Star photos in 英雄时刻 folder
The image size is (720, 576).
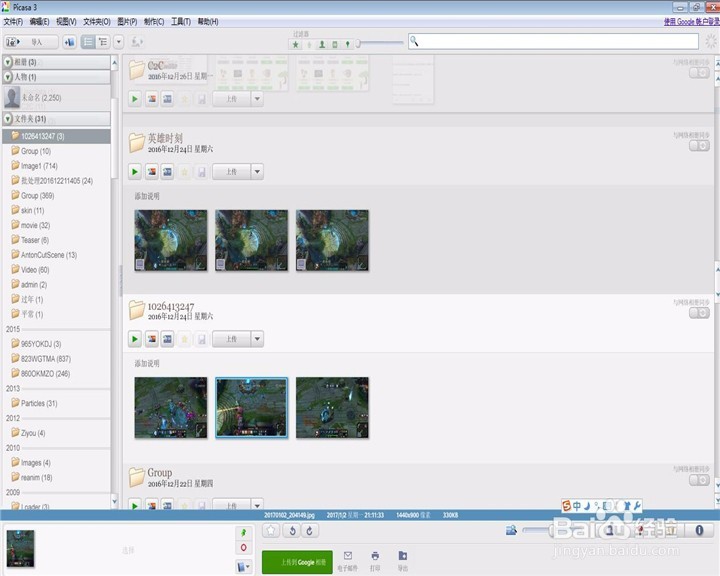pos(185,172)
